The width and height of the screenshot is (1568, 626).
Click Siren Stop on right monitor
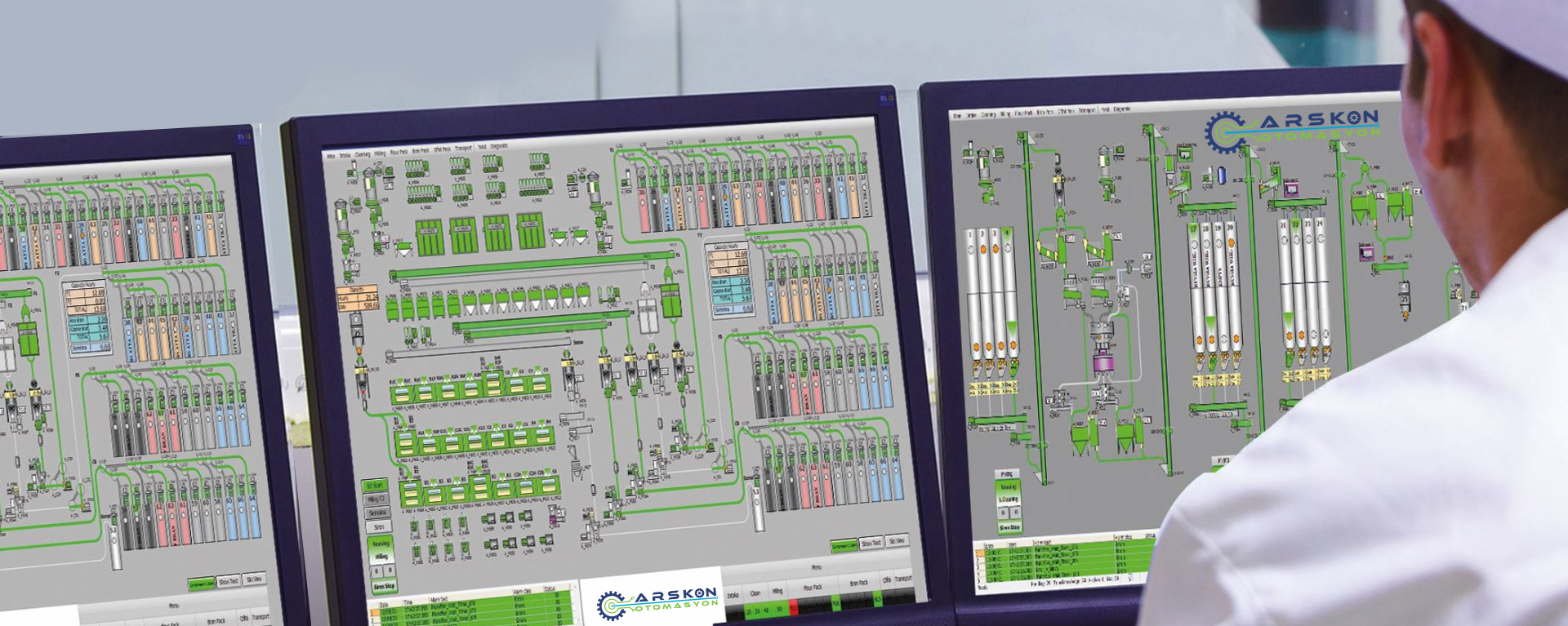pyautogui.click(x=1009, y=527)
